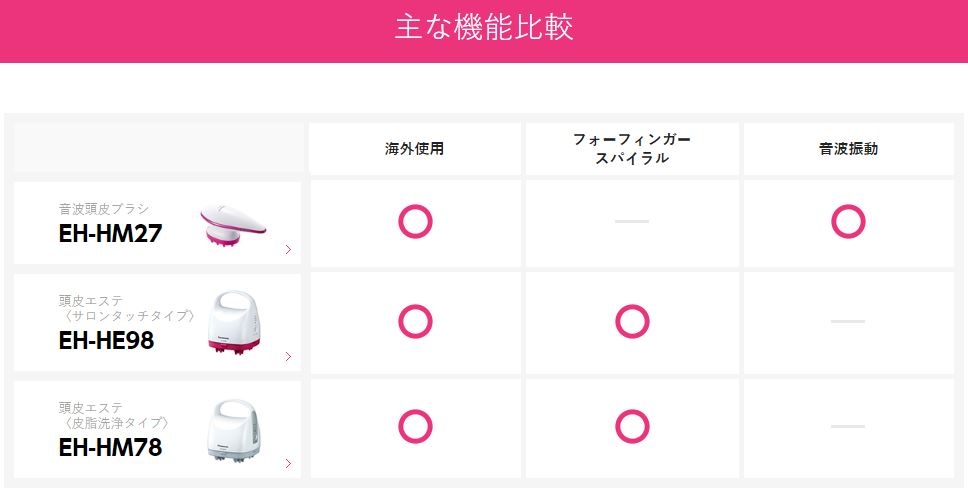This screenshot has height=492, width=968.
Task: Open the EH-HM78 arrow chevron
Action: click(288, 463)
